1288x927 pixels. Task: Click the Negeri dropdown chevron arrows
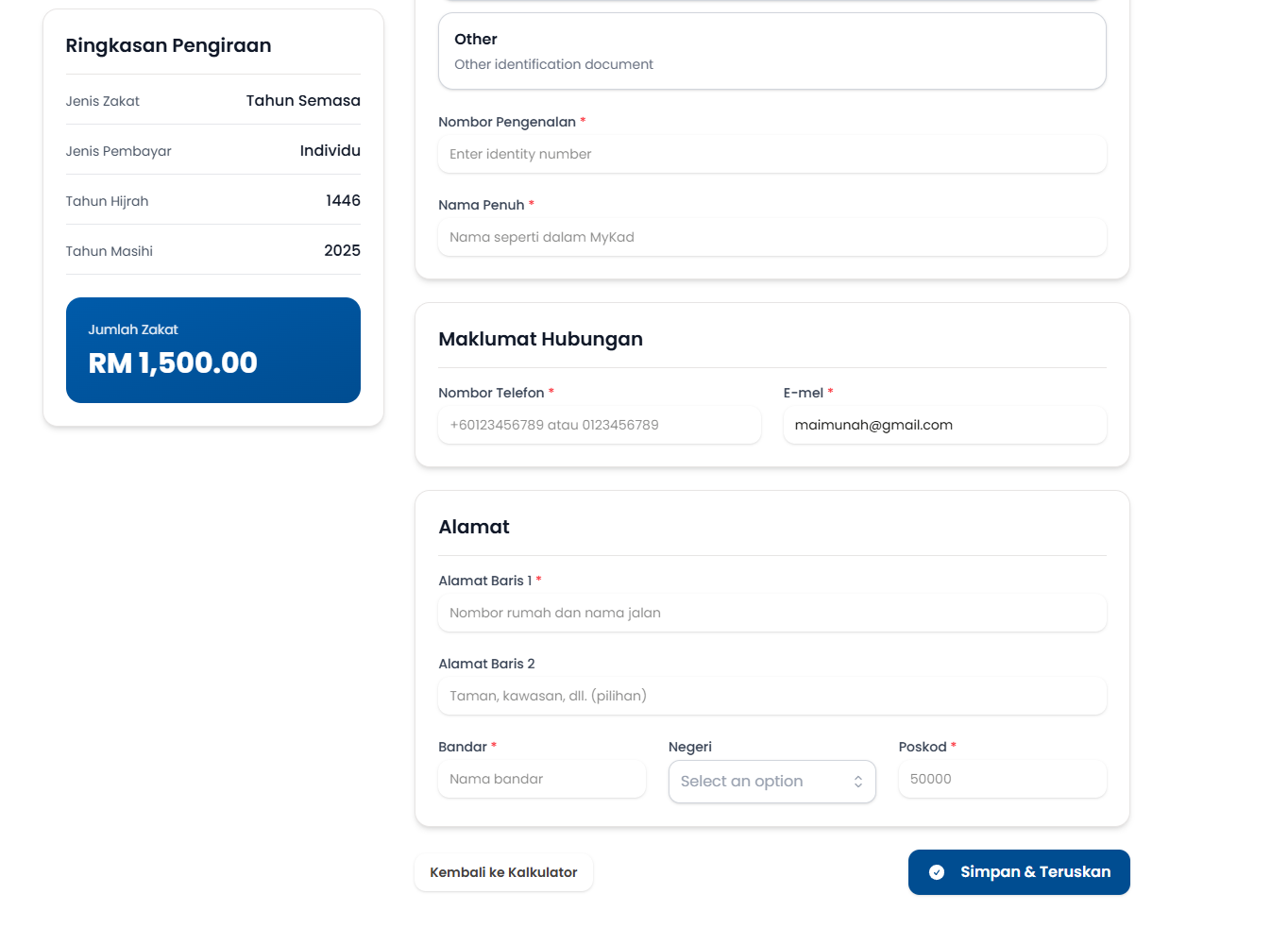pyautogui.click(x=858, y=782)
